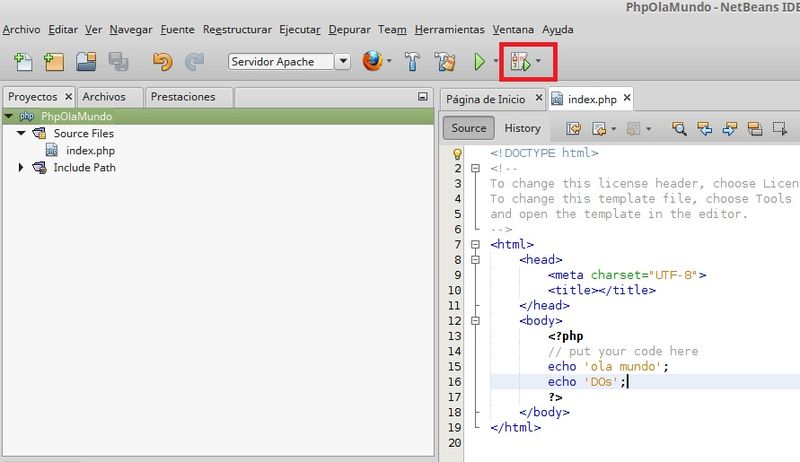Open the Forward history dropdown in editor toolbar
800x462 pixels.
point(648,129)
